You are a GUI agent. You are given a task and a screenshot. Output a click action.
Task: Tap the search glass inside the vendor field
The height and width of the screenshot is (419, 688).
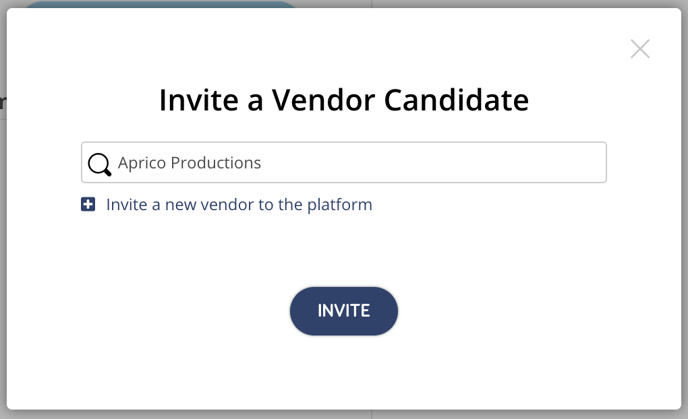point(100,165)
